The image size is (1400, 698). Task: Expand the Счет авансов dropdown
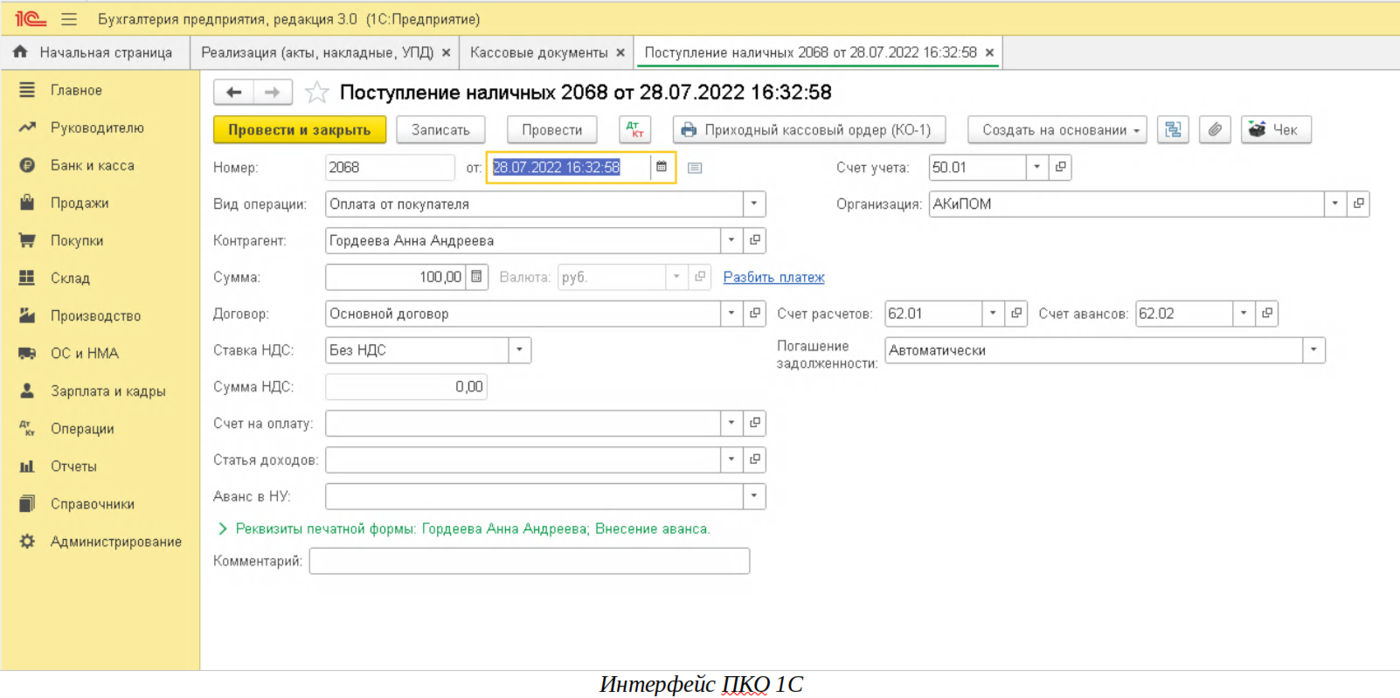(x=1244, y=314)
